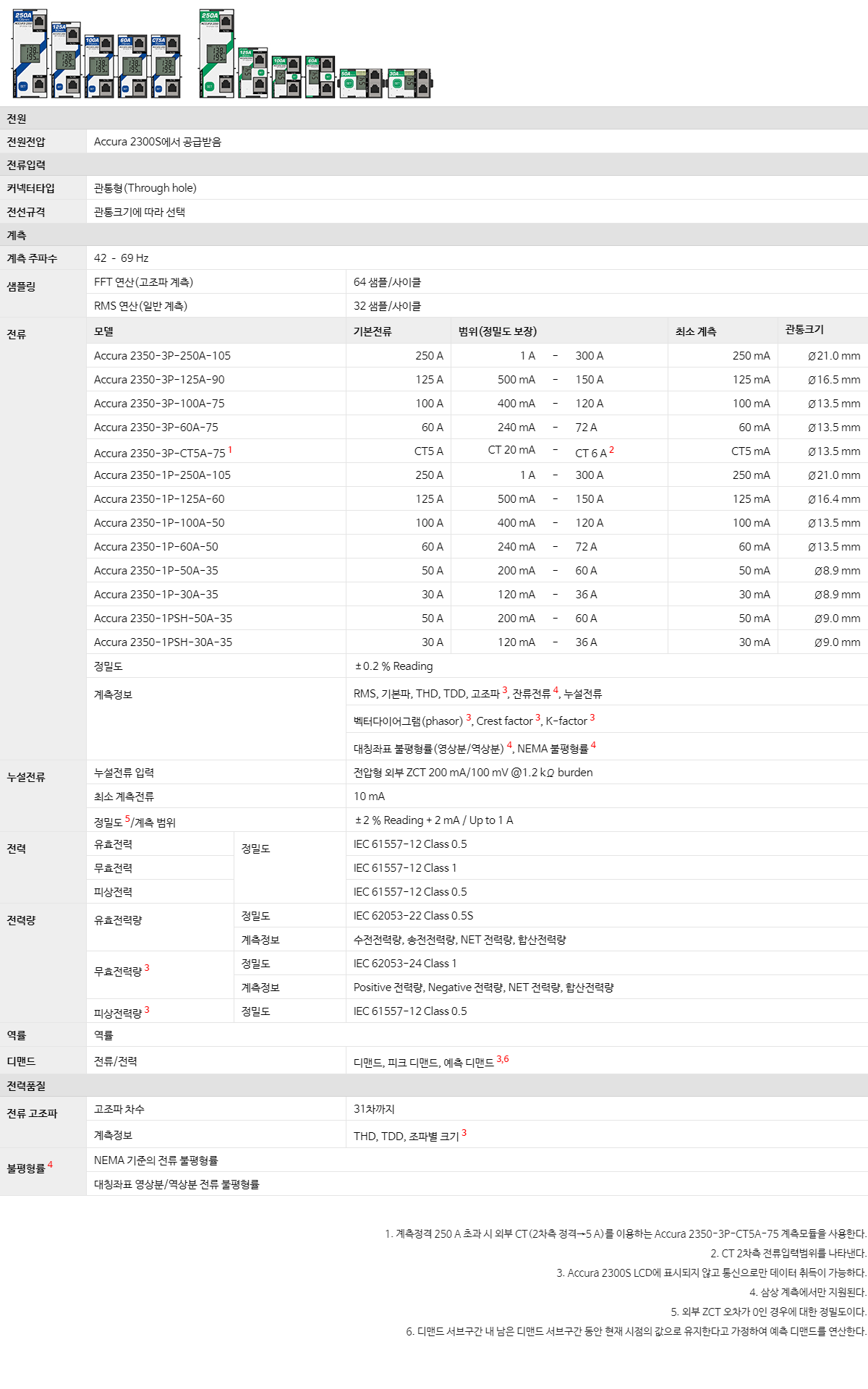868x1389 pixels.
Task: Click the value '64 샘플/사이클'
Action: [x=387, y=282]
